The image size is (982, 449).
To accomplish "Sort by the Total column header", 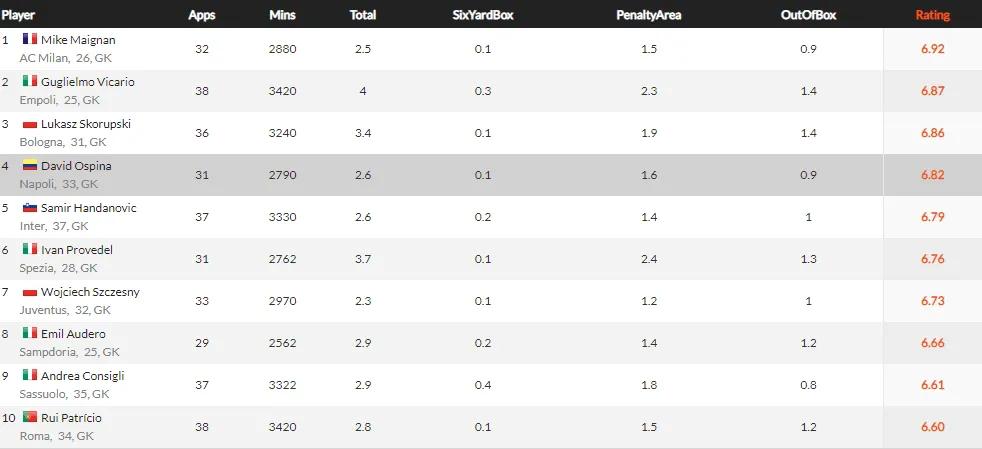I will (363, 15).
